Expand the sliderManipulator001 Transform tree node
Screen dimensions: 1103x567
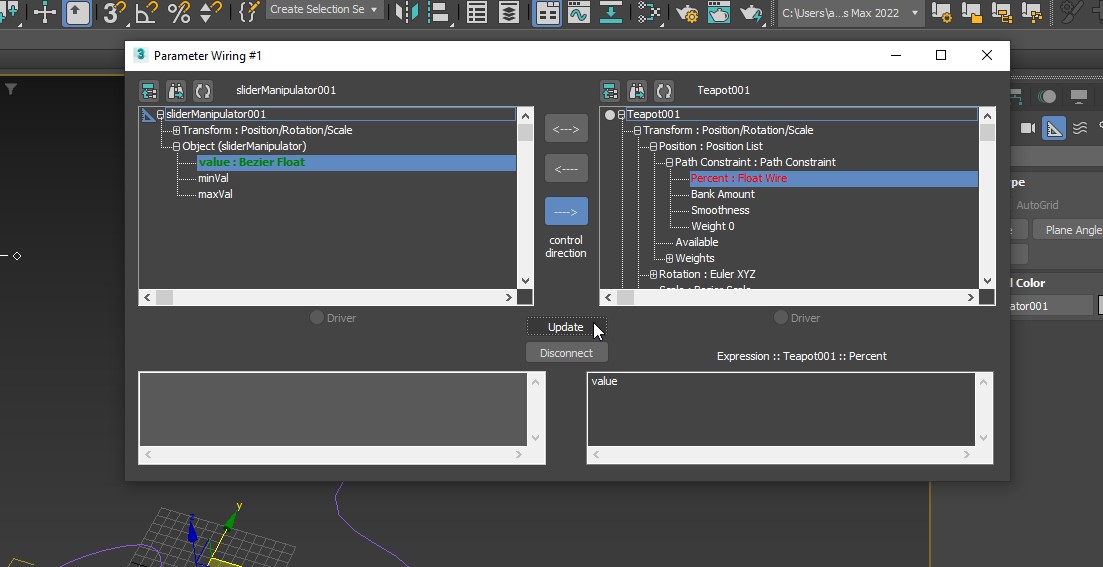(176, 130)
